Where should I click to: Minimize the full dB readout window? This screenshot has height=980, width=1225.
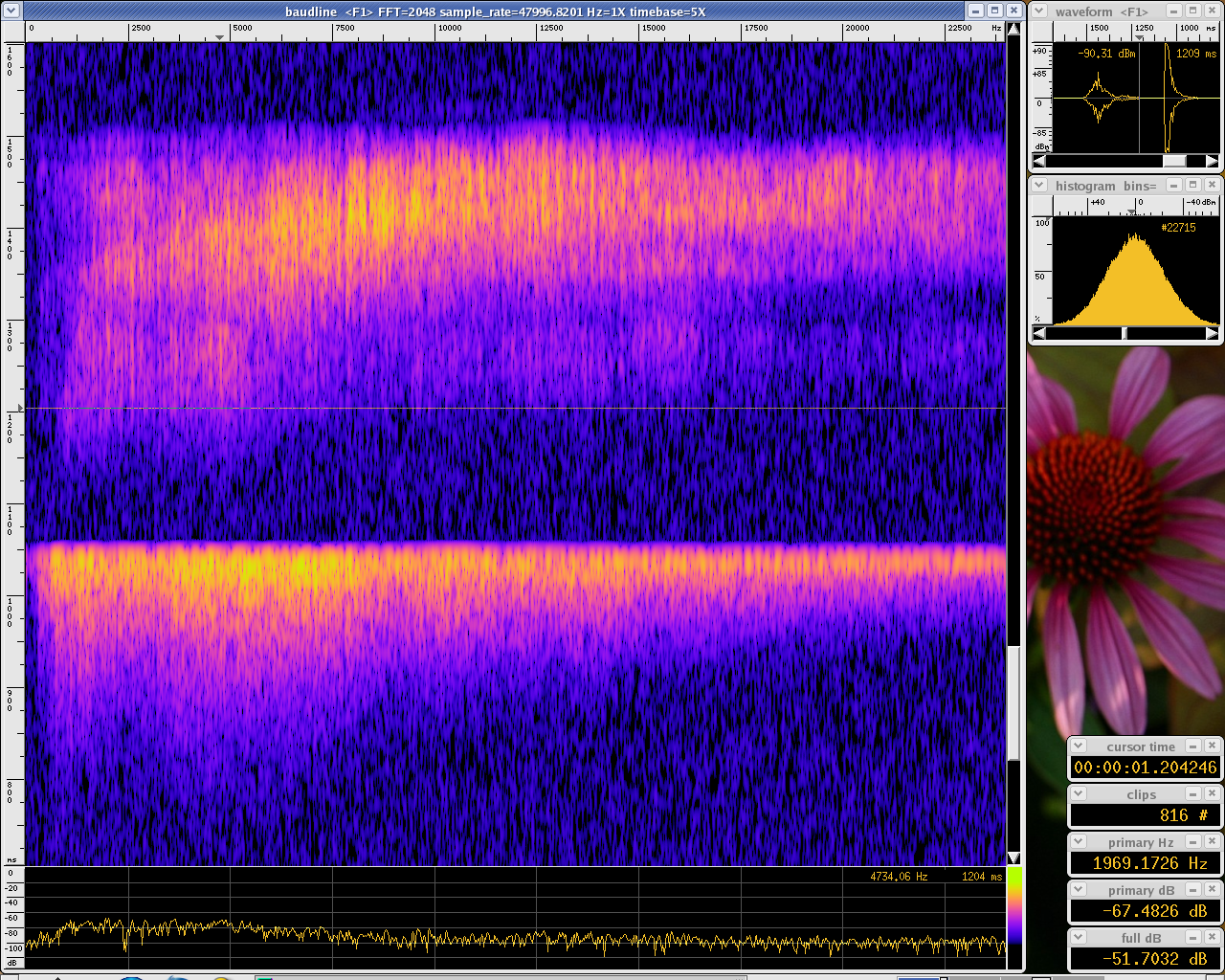(x=1192, y=937)
